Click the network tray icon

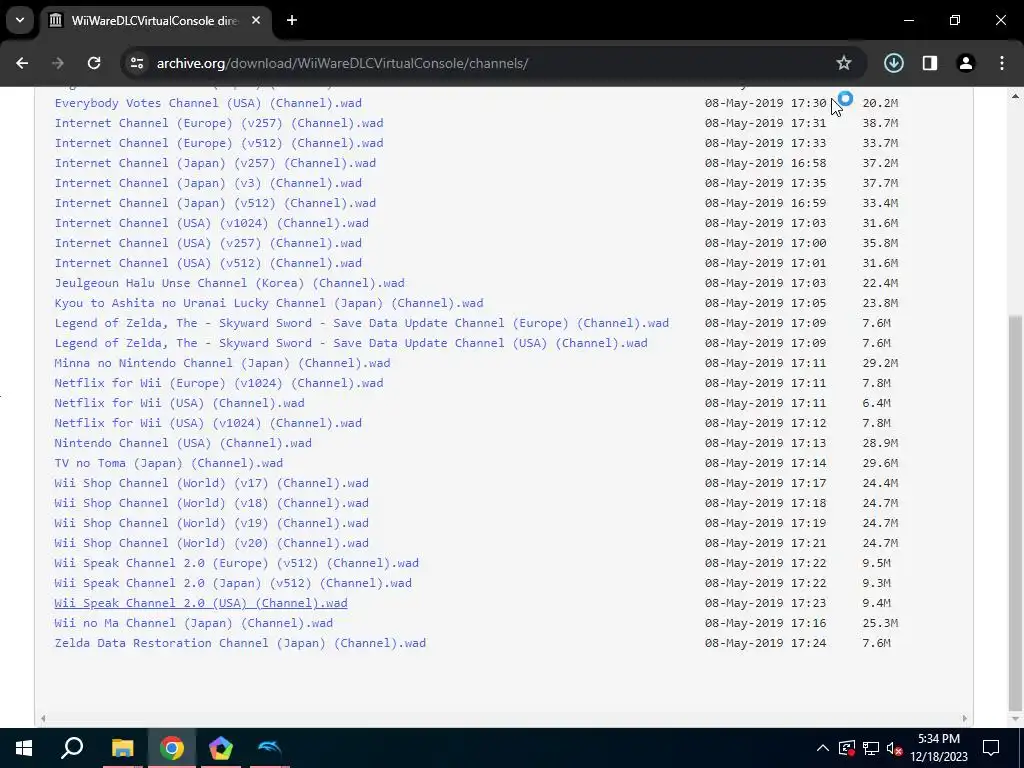871,748
